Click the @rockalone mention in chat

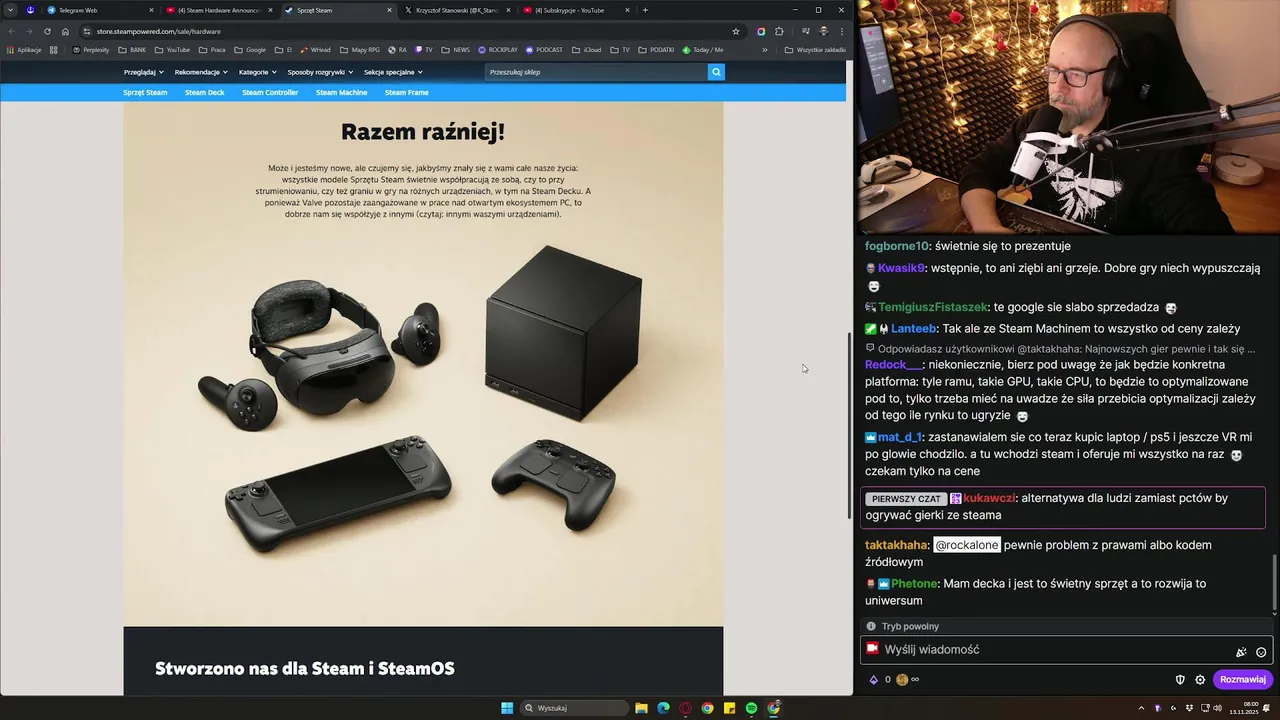pyautogui.click(x=967, y=545)
